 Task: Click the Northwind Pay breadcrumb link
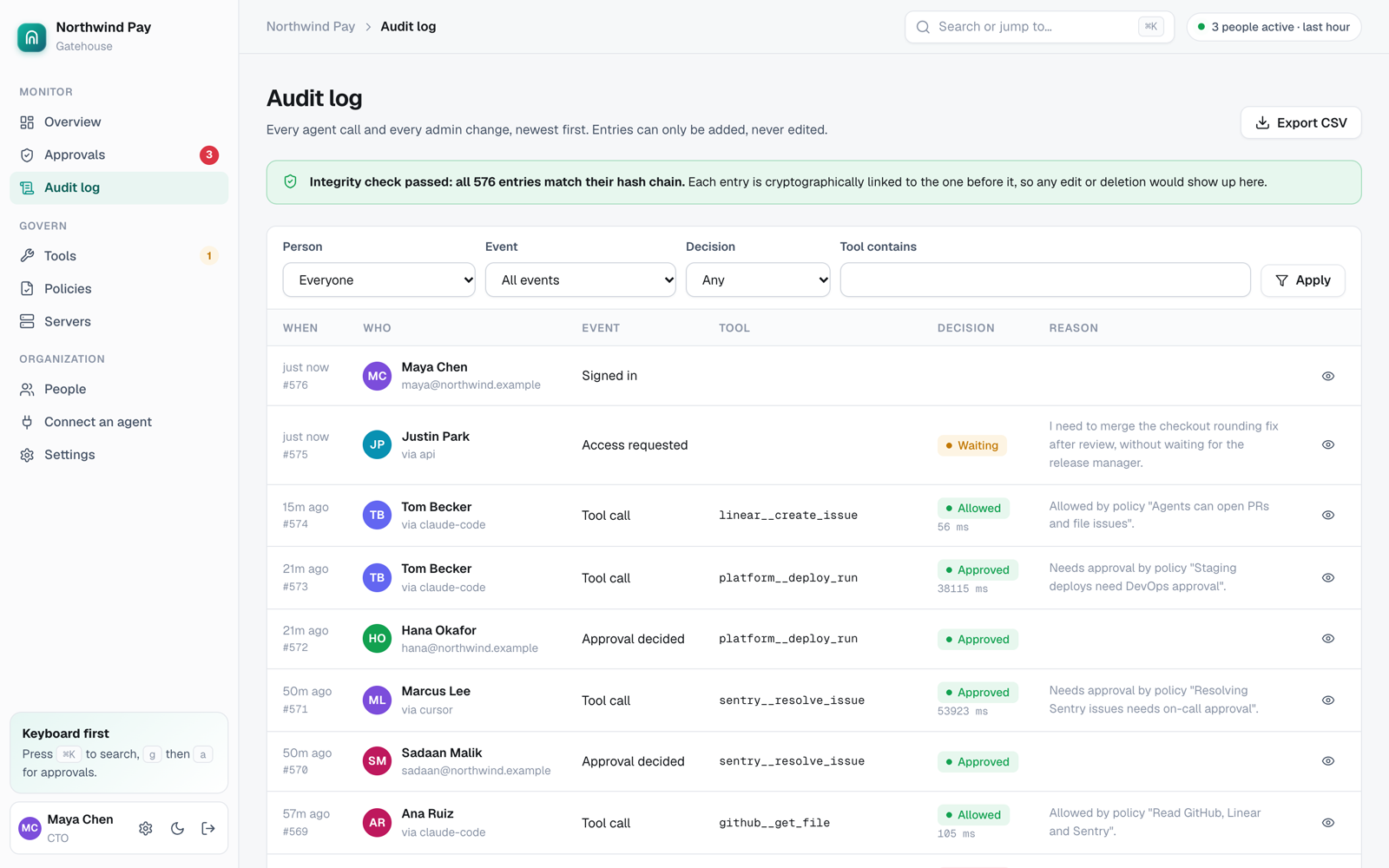pyautogui.click(x=311, y=27)
